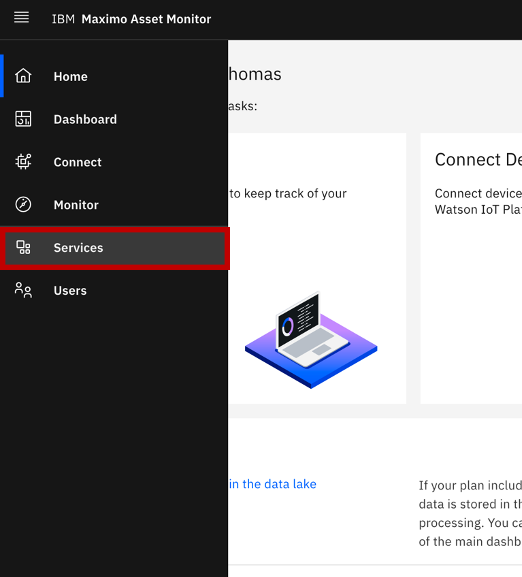Open the Connect Devices card heading

pos(478,160)
